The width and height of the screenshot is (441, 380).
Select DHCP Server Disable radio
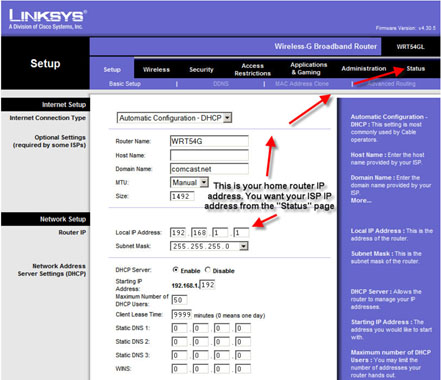208,270
